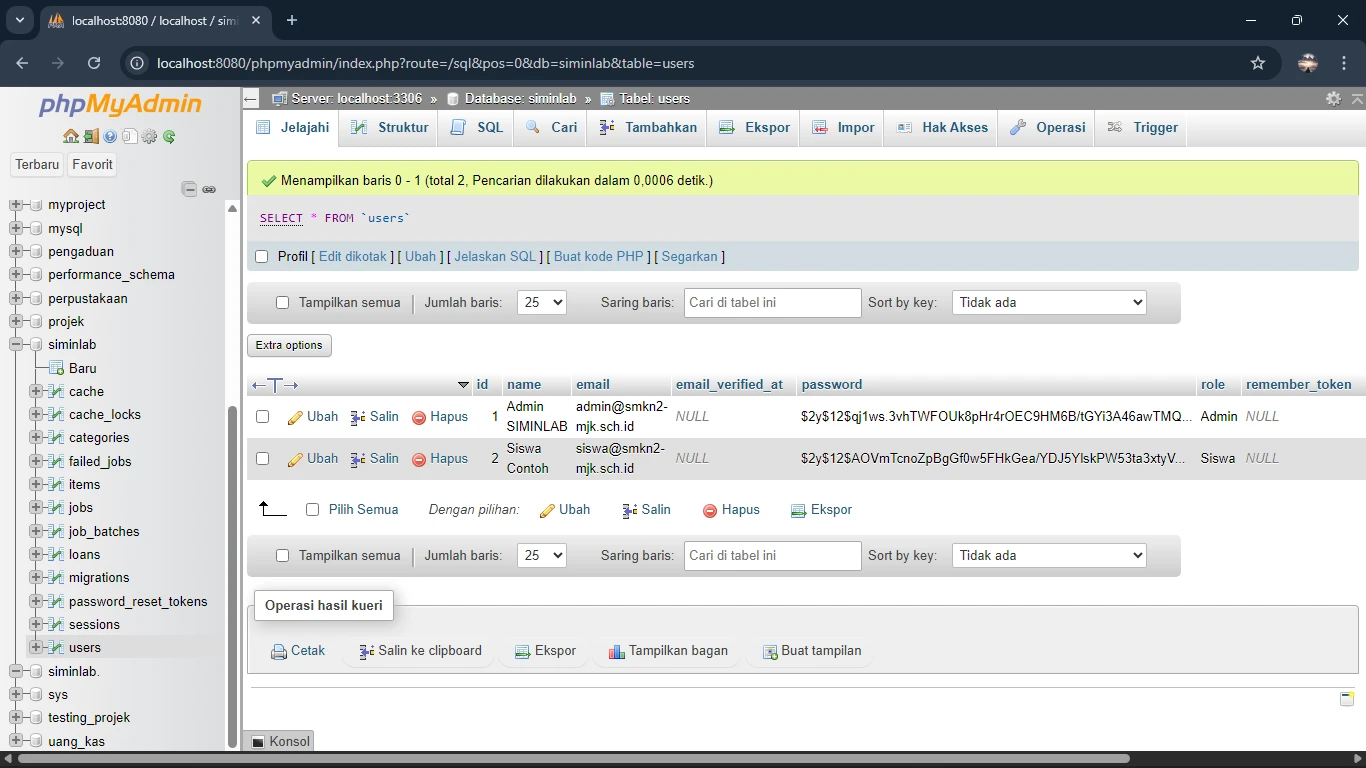This screenshot has height=768, width=1366.
Task: Click the page settings gear at top right
Action: [x=1333, y=98]
